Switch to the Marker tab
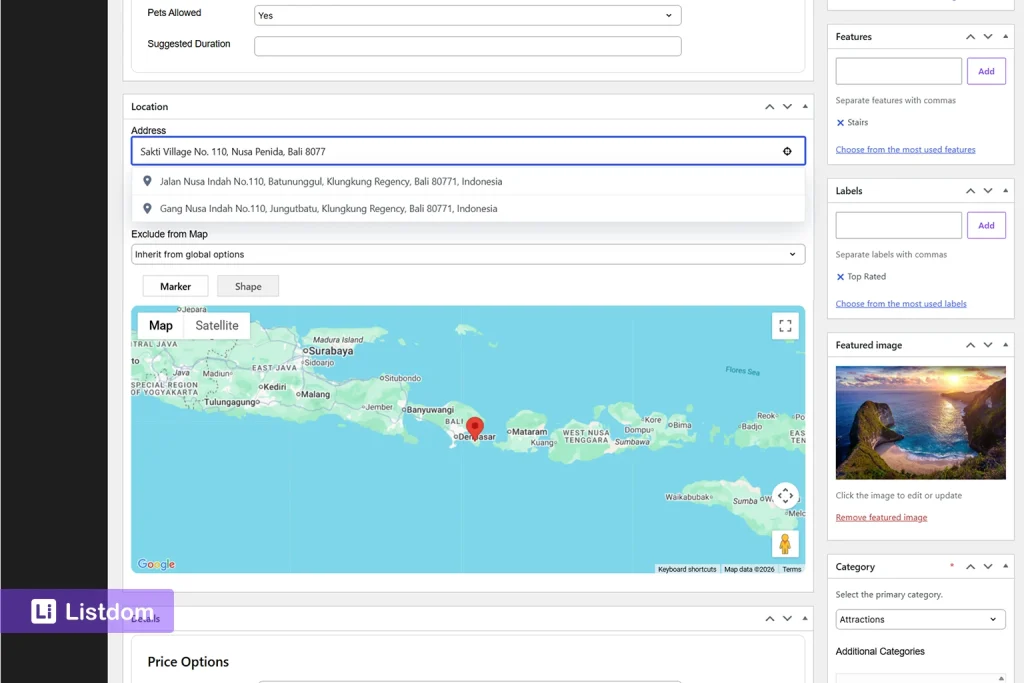This screenshot has width=1024, height=683. (176, 286)
